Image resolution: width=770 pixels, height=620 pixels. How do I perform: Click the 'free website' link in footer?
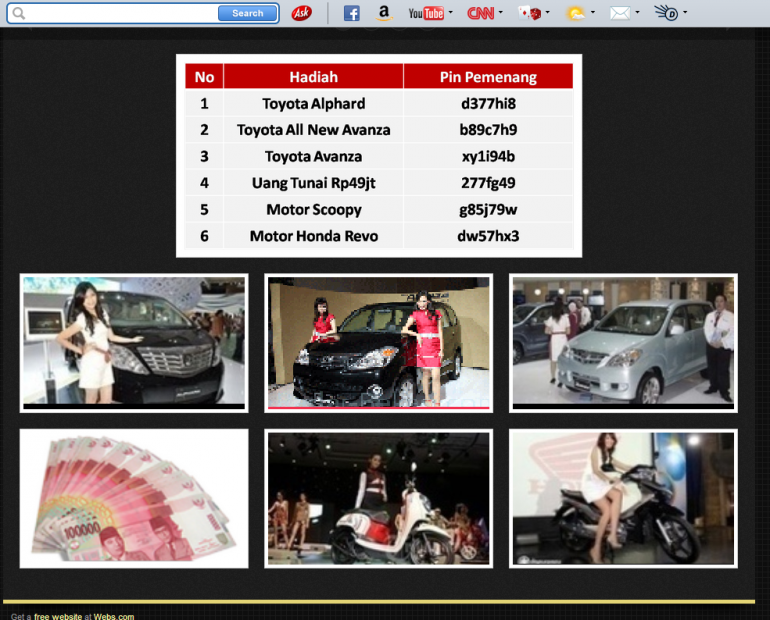coord(58,617)
